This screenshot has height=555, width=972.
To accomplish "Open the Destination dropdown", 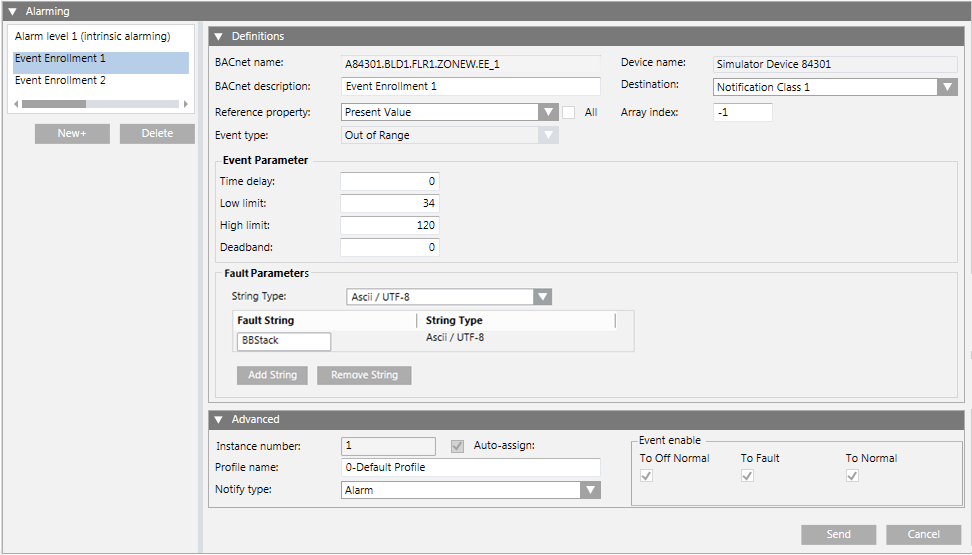I will click(x=947, y=87).
